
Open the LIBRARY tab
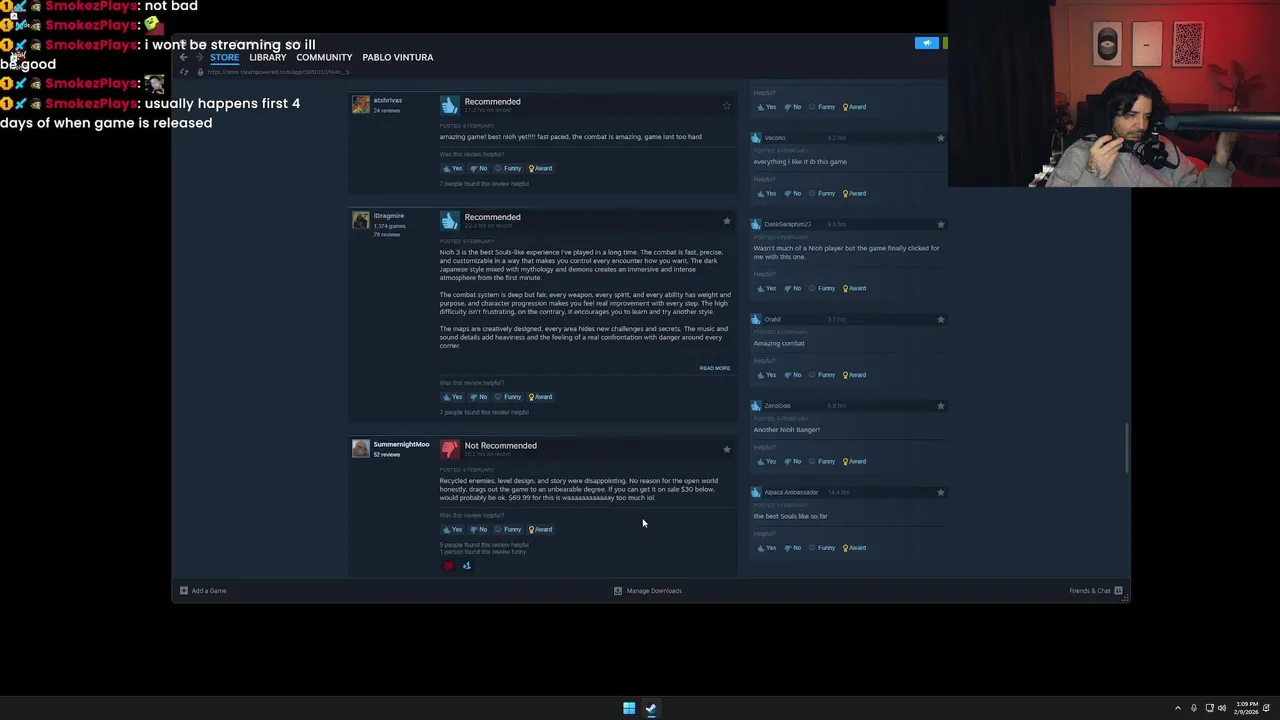click(x=267, y=57)
